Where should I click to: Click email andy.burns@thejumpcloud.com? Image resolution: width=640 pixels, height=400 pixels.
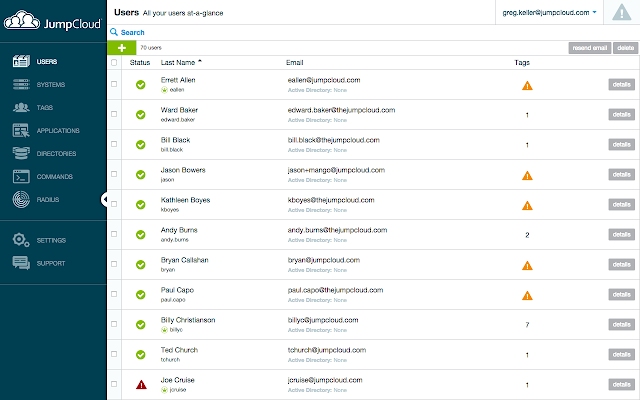pos(337,230)
